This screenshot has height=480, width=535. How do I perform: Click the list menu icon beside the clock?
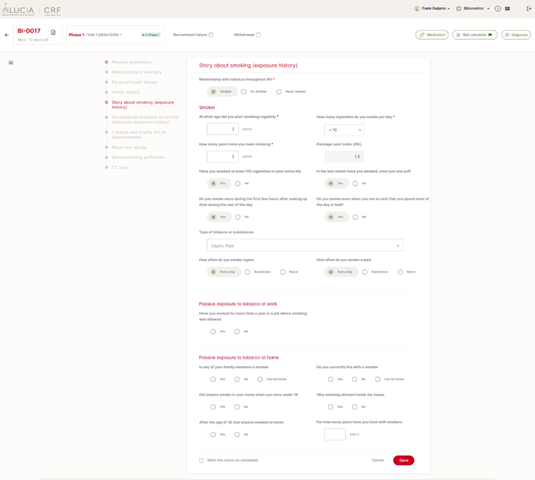[x=508, y=9]
